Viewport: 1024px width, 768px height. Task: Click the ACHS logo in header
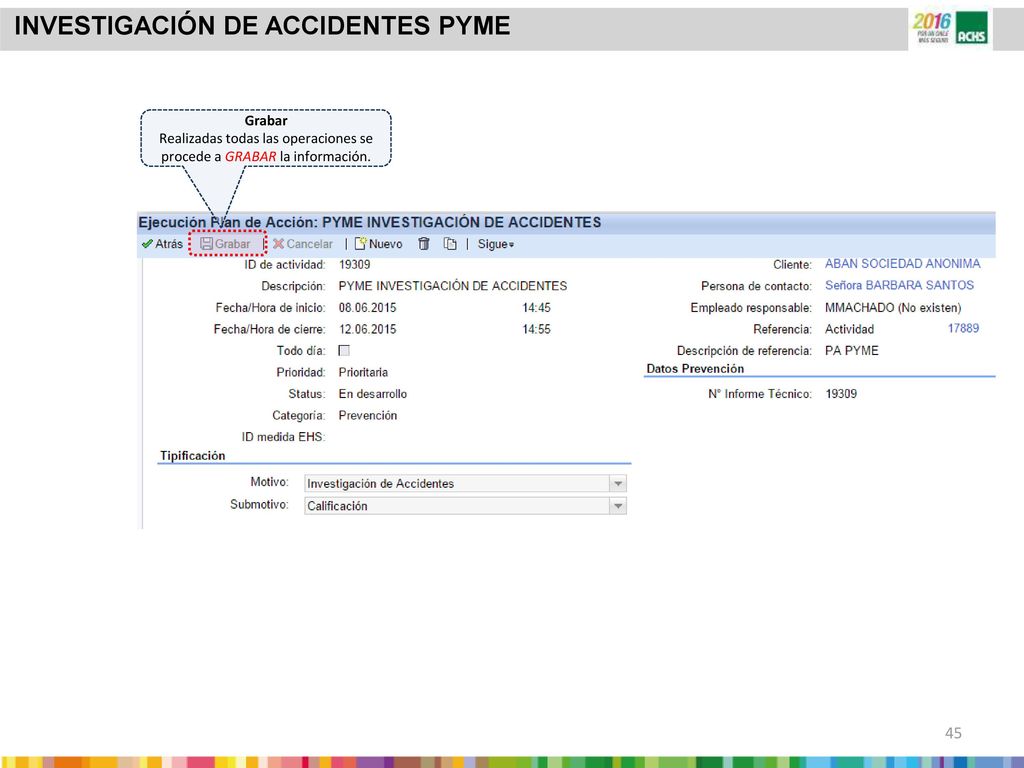tap(972, 29)
